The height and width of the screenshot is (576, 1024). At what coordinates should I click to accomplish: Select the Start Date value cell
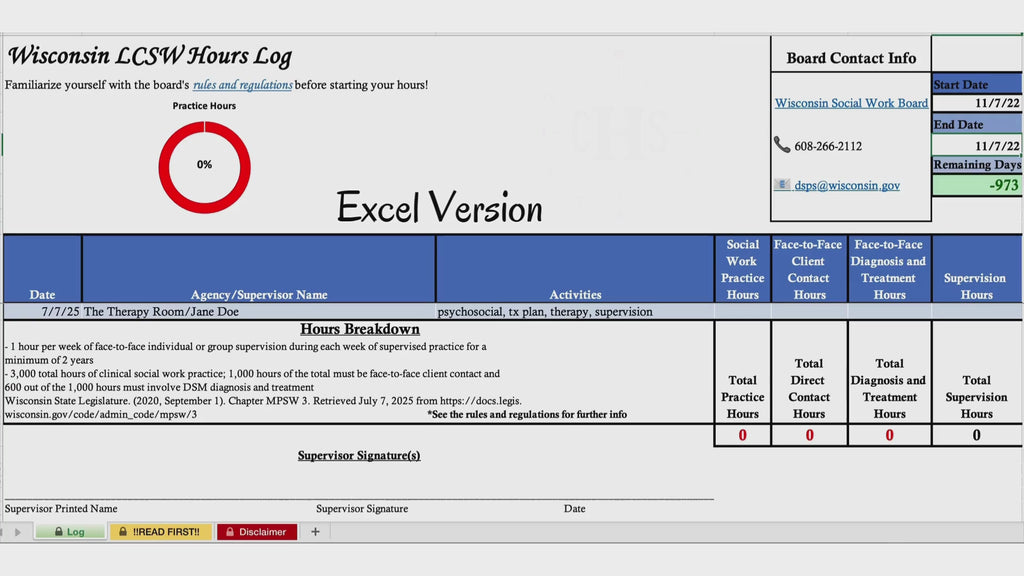pos(976,103)
